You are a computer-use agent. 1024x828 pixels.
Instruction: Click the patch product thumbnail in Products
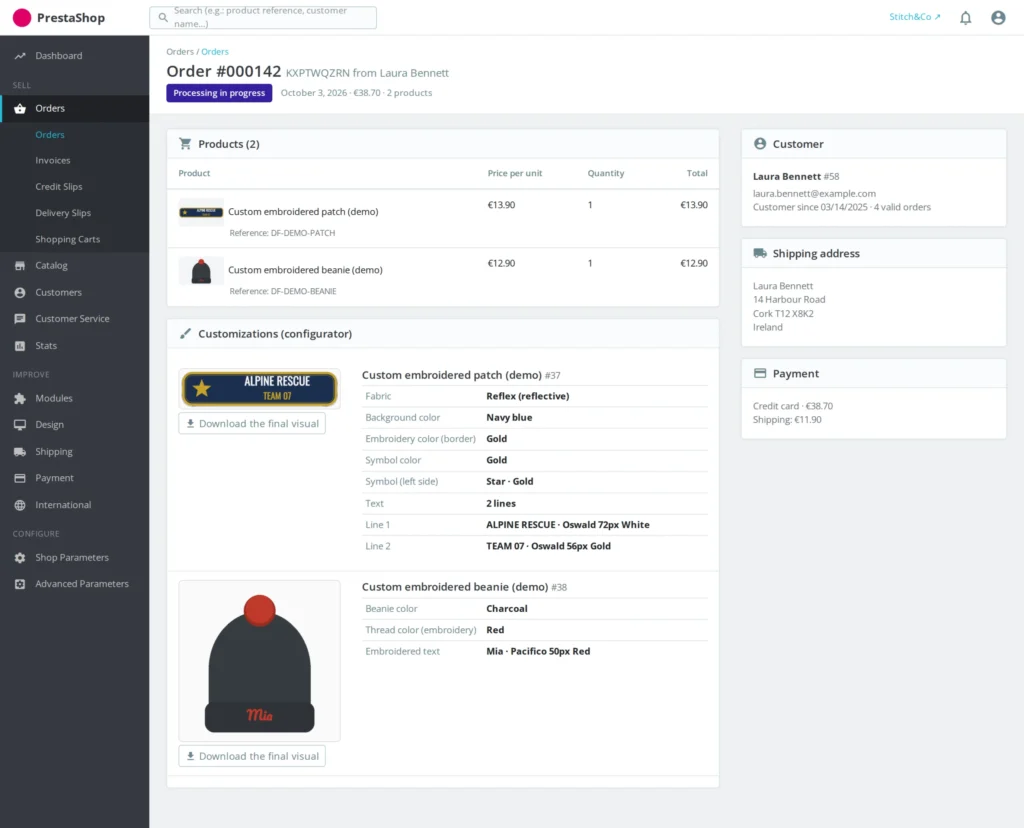click(201, 212)
